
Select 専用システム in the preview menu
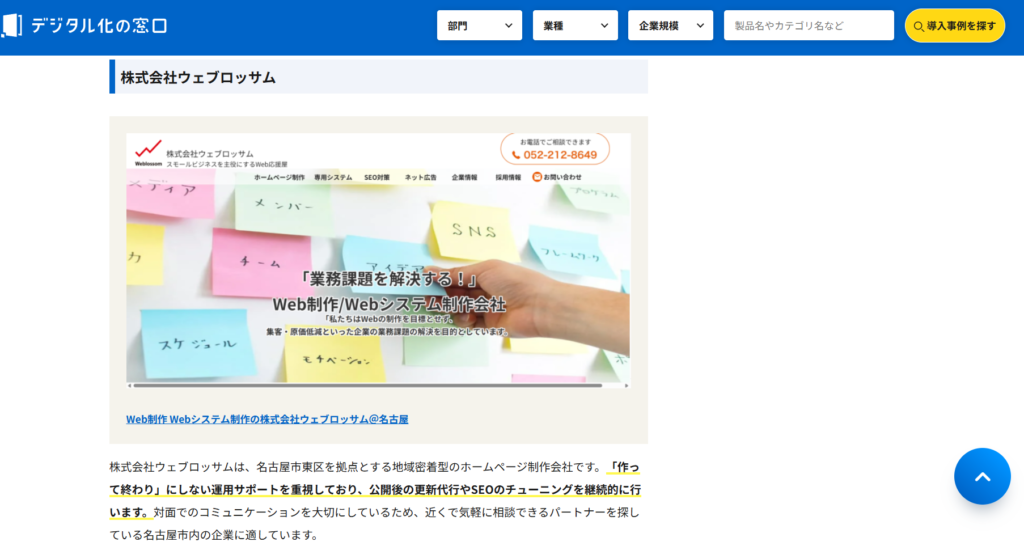(333, 177)
